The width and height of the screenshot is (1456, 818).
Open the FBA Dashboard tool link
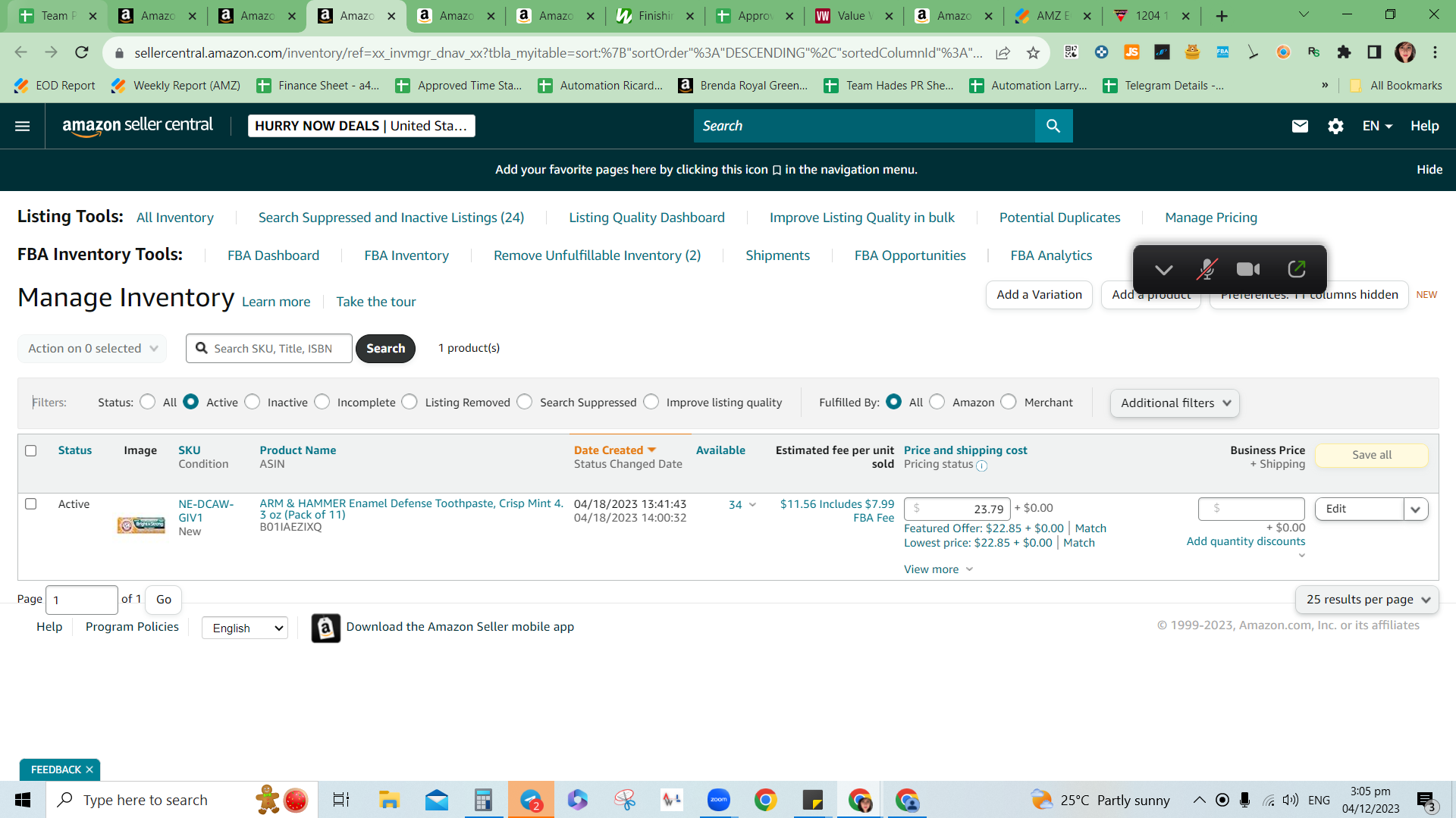[x=274, y=255]
